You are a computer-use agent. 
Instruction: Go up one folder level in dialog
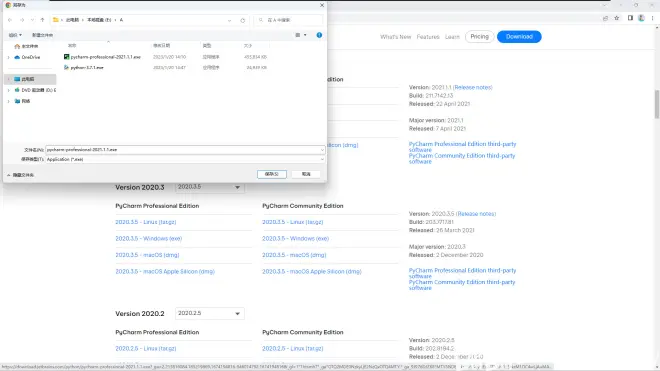[x=42, y=20]
